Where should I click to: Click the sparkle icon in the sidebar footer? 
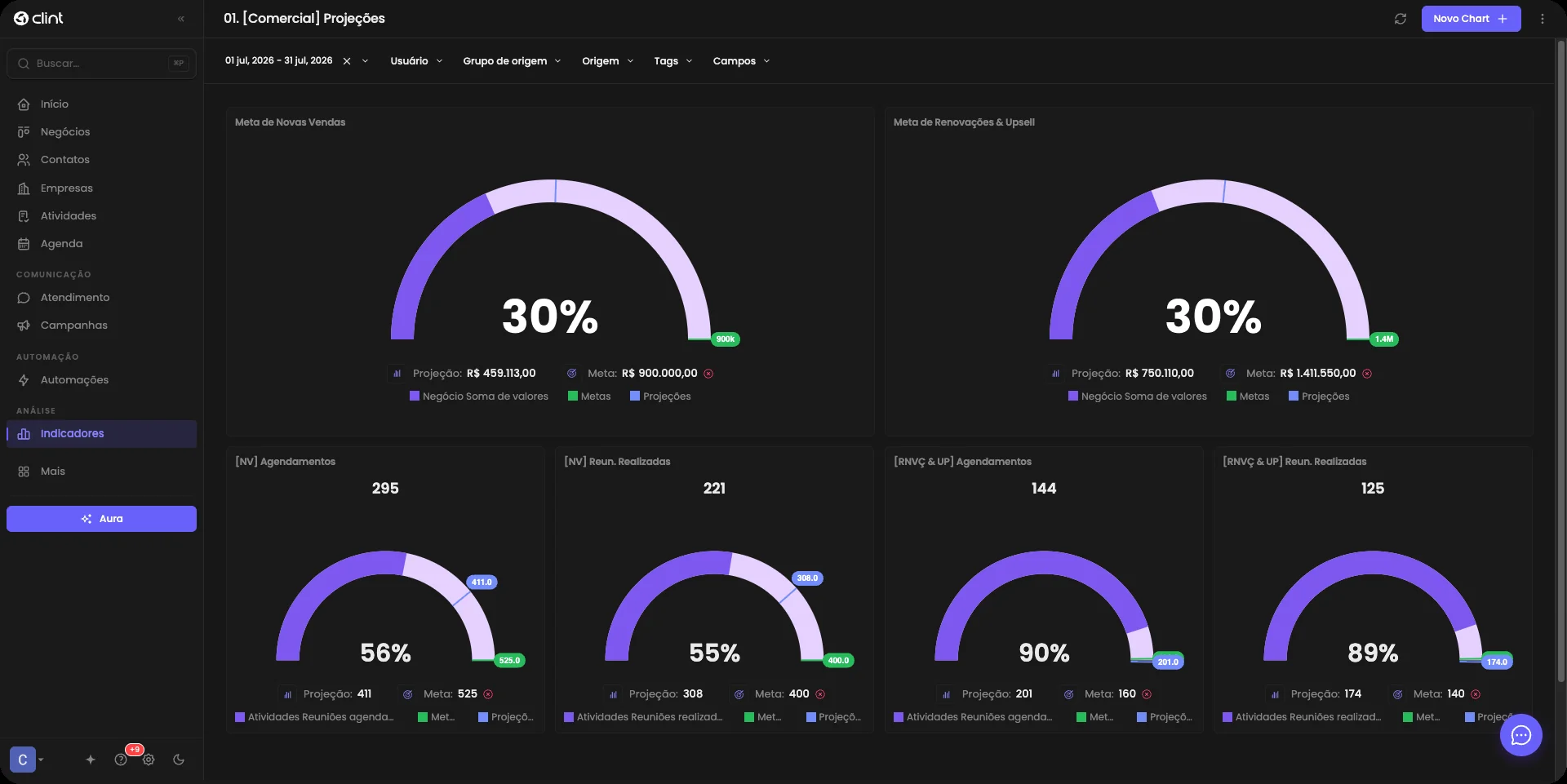pyautogui.click(x=91, y=760)
